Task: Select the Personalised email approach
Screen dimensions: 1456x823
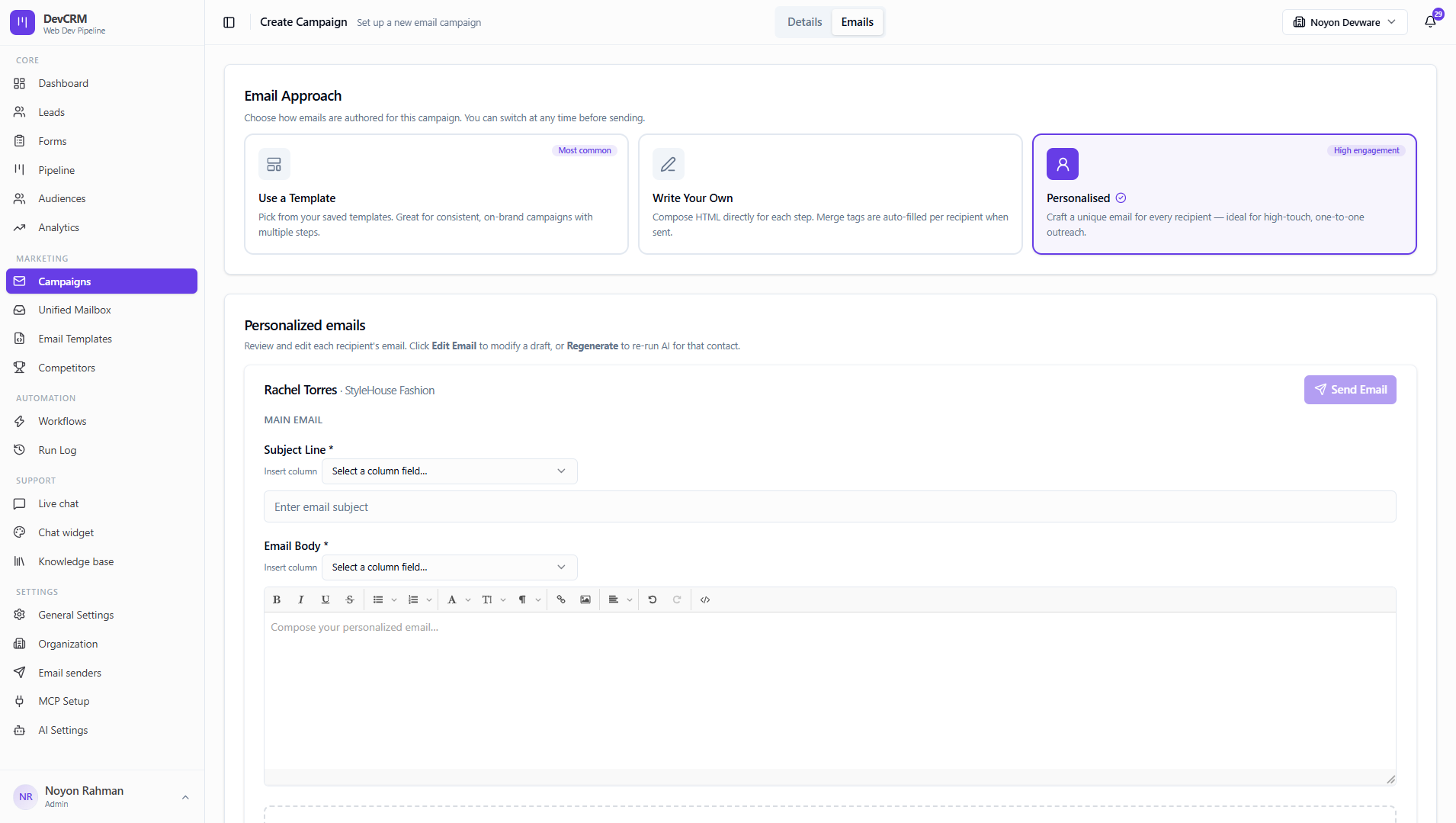Action: pyautogui.click(x=1224, y=194)
